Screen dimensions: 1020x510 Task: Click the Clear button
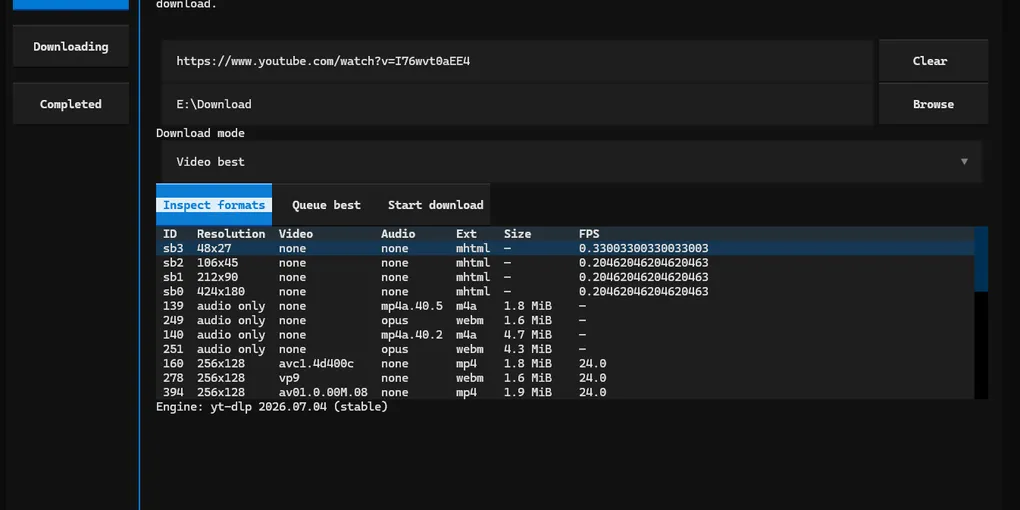tap(933, 60)
